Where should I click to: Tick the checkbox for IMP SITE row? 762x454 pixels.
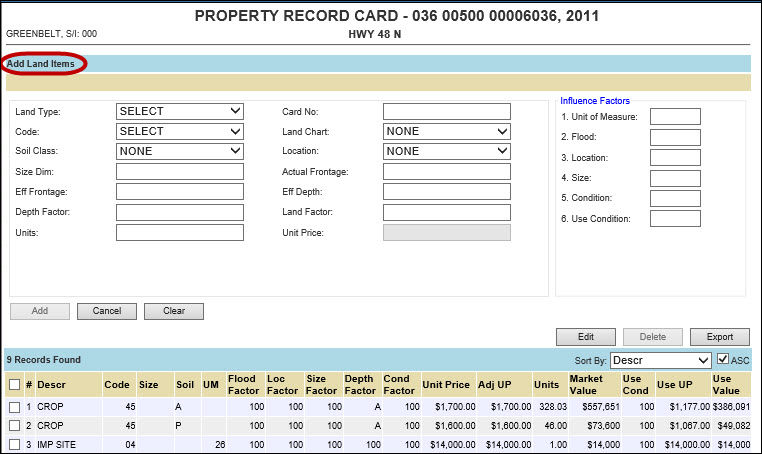[14, 444]
